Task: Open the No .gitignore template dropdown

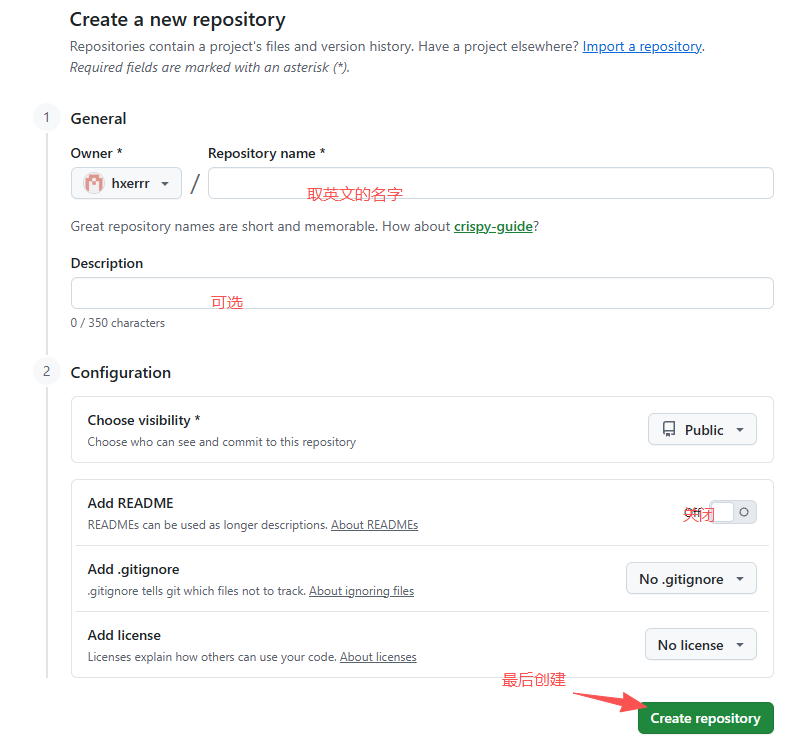Action: point(691,579)
